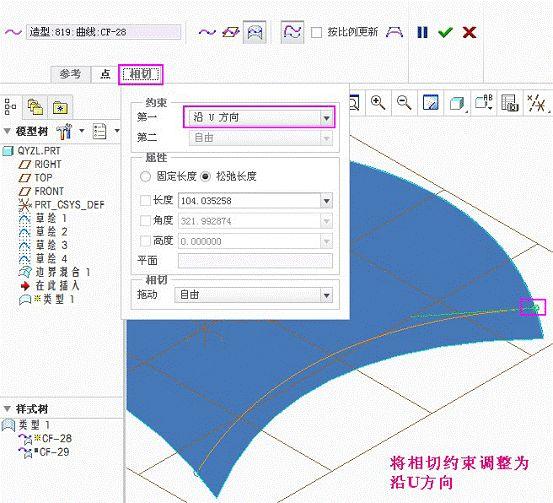The image size is (553, 503).
Task: Select curve CF-29 in the style tree
Action: (x=44, y=452)
